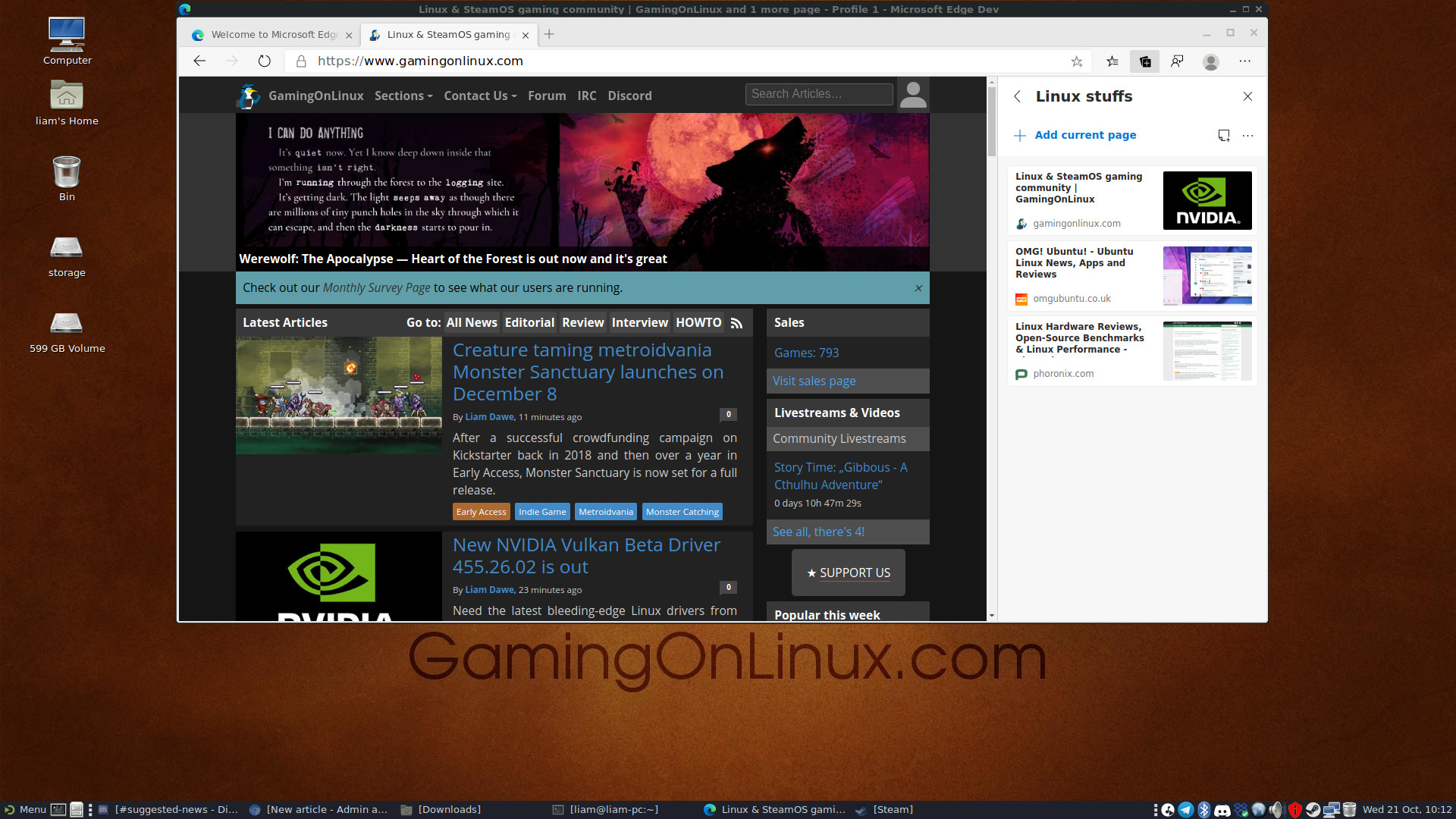
Task: Click the Share icon in Edge toolbar
Action: click(x=1179, y=61)
